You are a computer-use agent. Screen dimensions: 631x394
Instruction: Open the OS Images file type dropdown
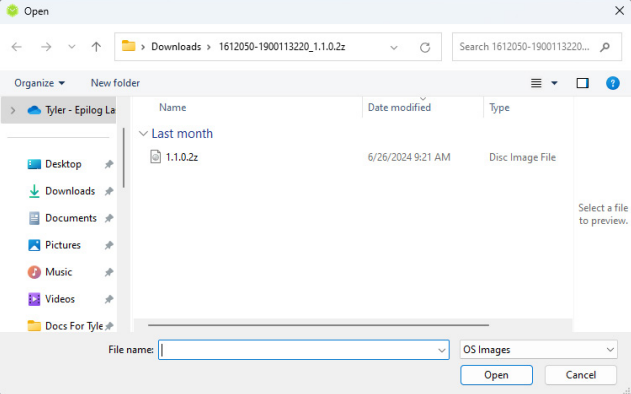point(538,350)
